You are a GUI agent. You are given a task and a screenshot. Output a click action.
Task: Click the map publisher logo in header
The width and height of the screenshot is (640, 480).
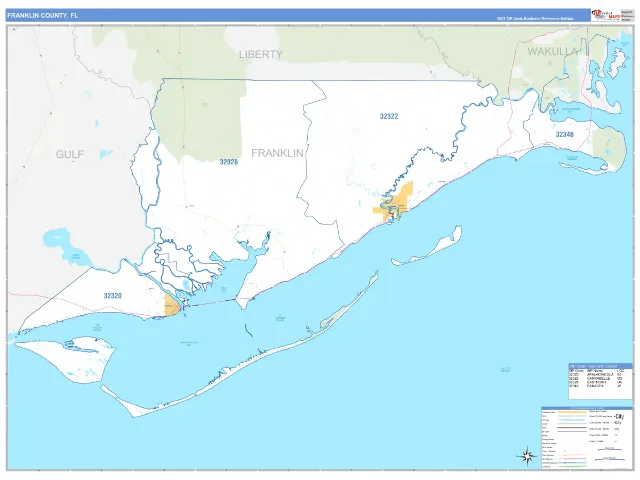pyautogui.click(x=605, y=15)
